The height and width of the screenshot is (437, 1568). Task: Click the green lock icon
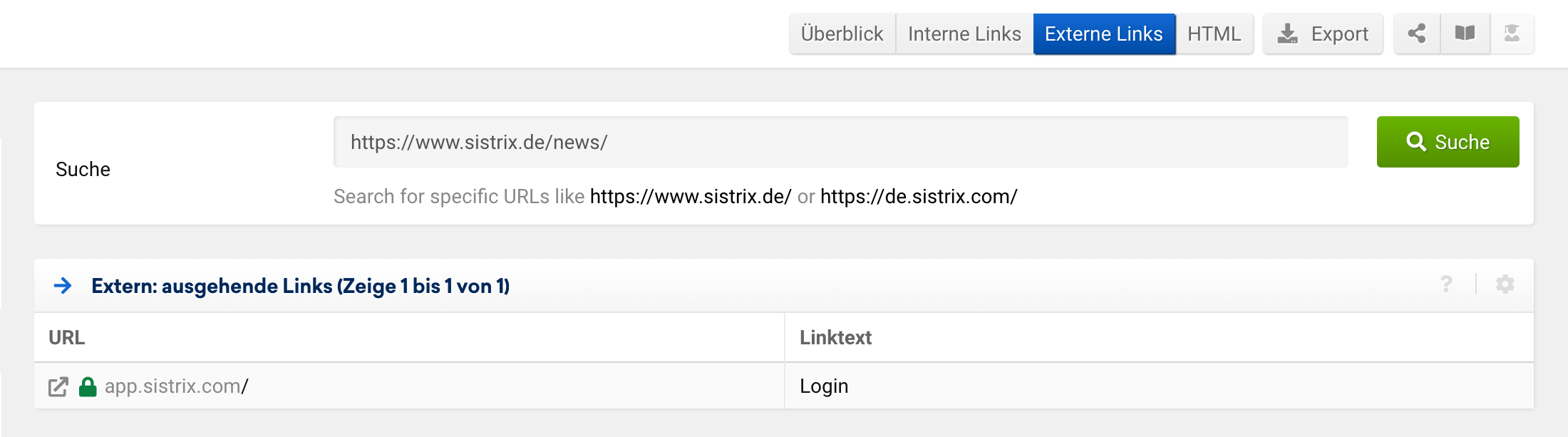click(x=88, y=386)
